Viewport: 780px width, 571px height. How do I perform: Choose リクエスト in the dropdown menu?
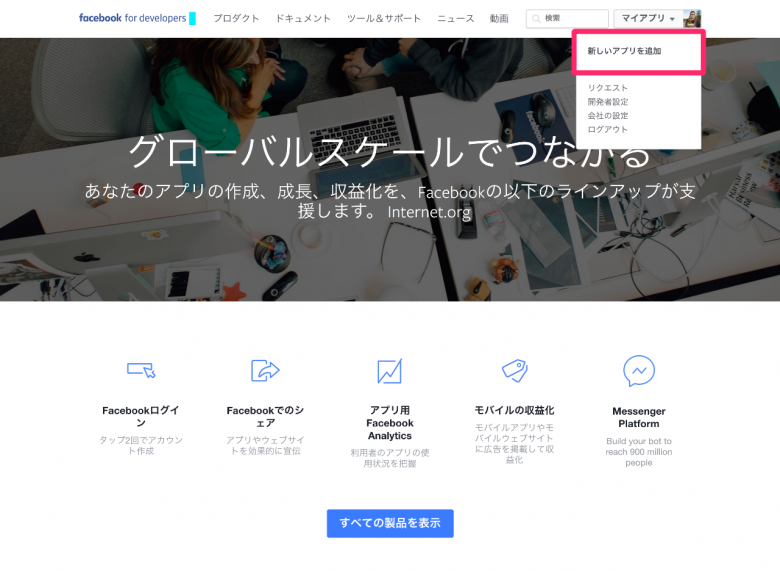(x=607, y=88)
